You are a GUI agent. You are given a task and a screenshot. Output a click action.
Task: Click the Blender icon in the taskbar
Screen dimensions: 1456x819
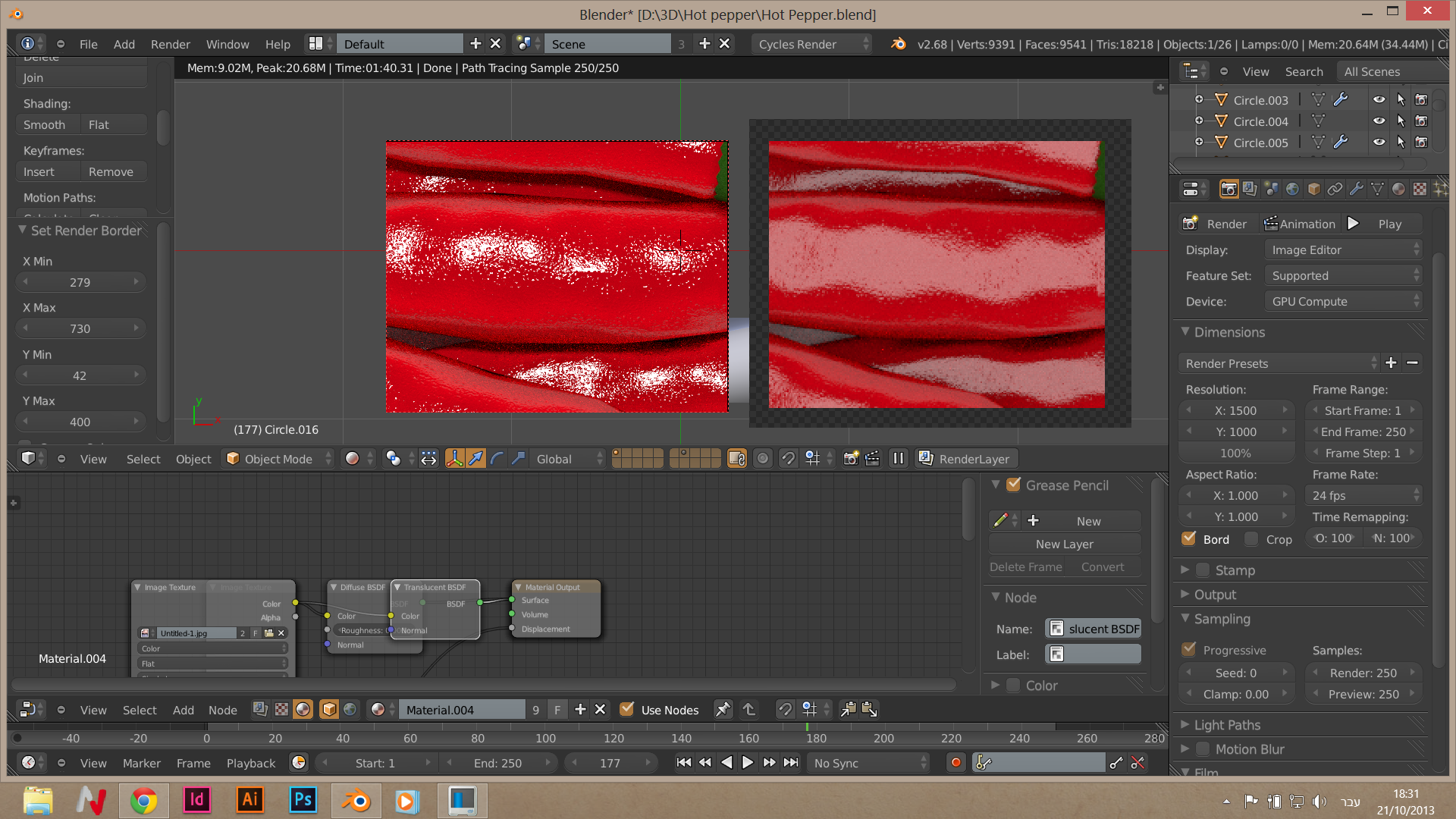pos(356,800)
